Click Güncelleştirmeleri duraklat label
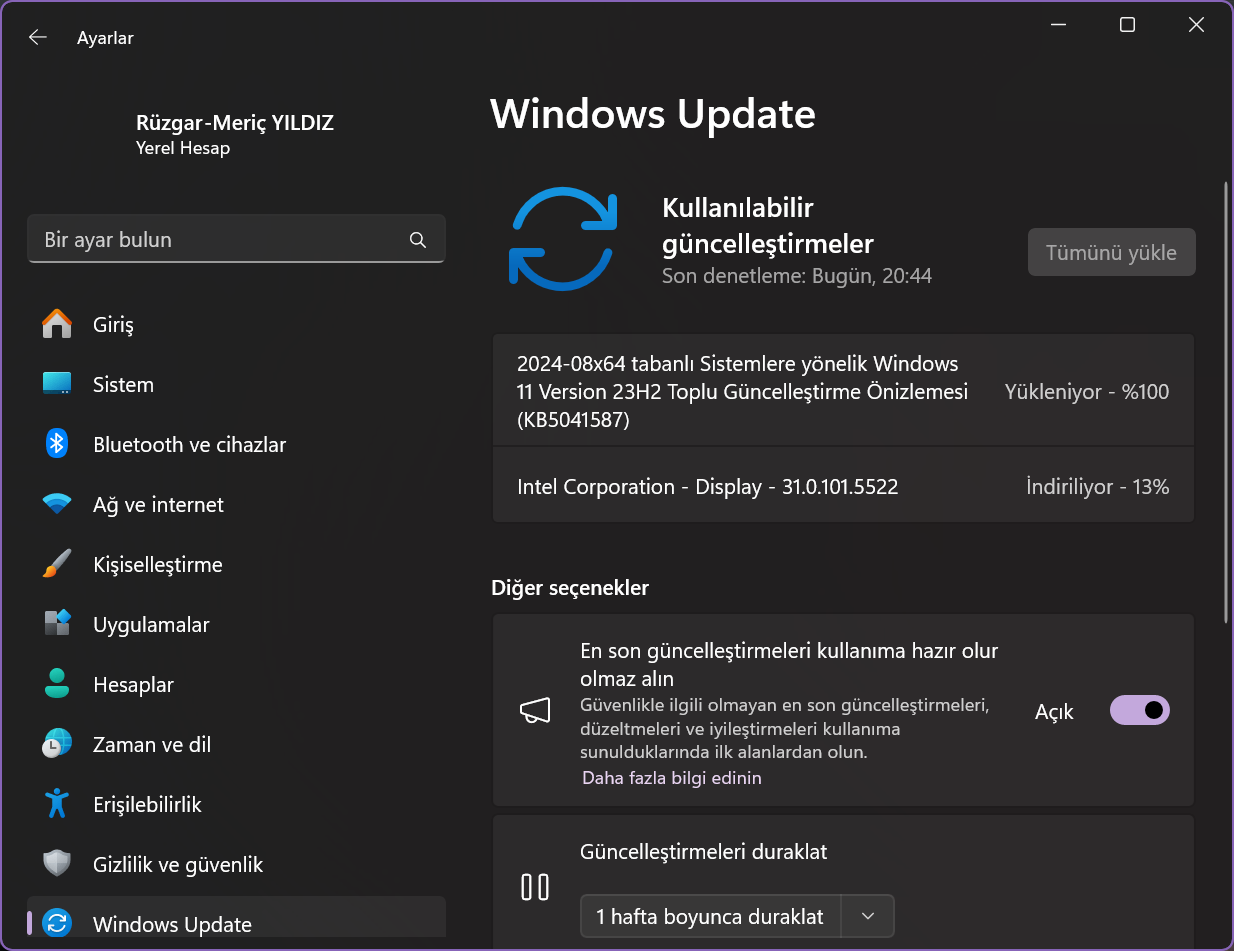The height and width of the screenshot is (951, 1234). (x=704, y=852)
